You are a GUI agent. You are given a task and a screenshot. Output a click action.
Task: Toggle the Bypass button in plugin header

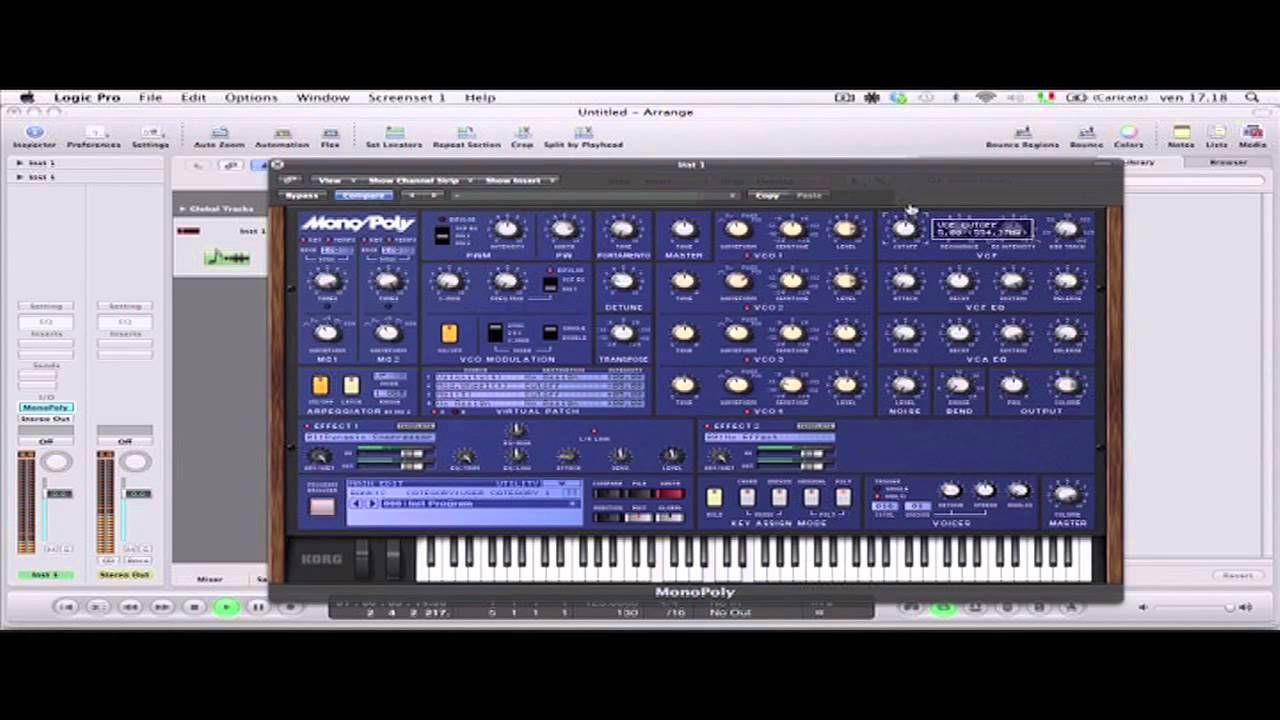click(x=302, y=196)
